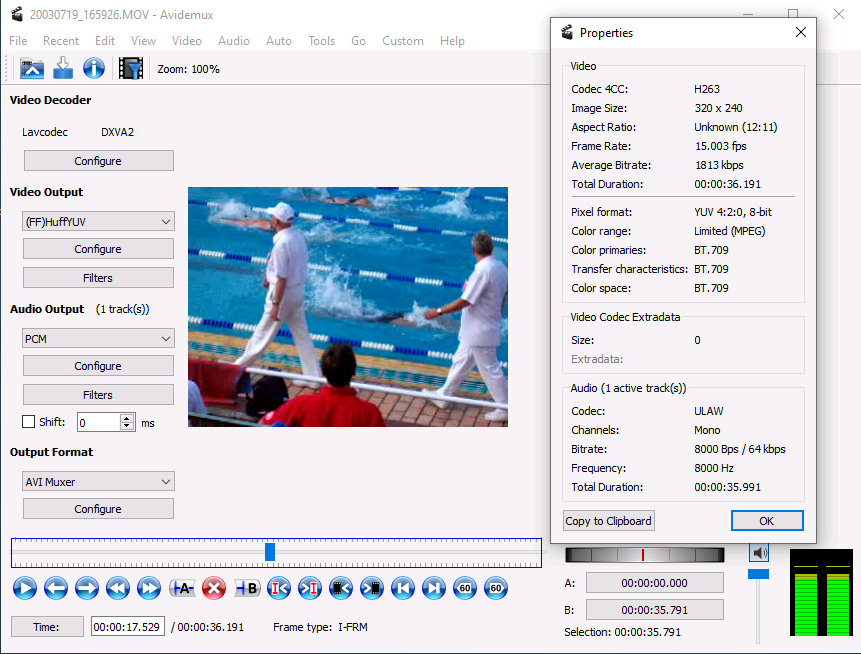Click the Save Video toolbar icon
Screen dimensions: 861x654
point(63,68)
